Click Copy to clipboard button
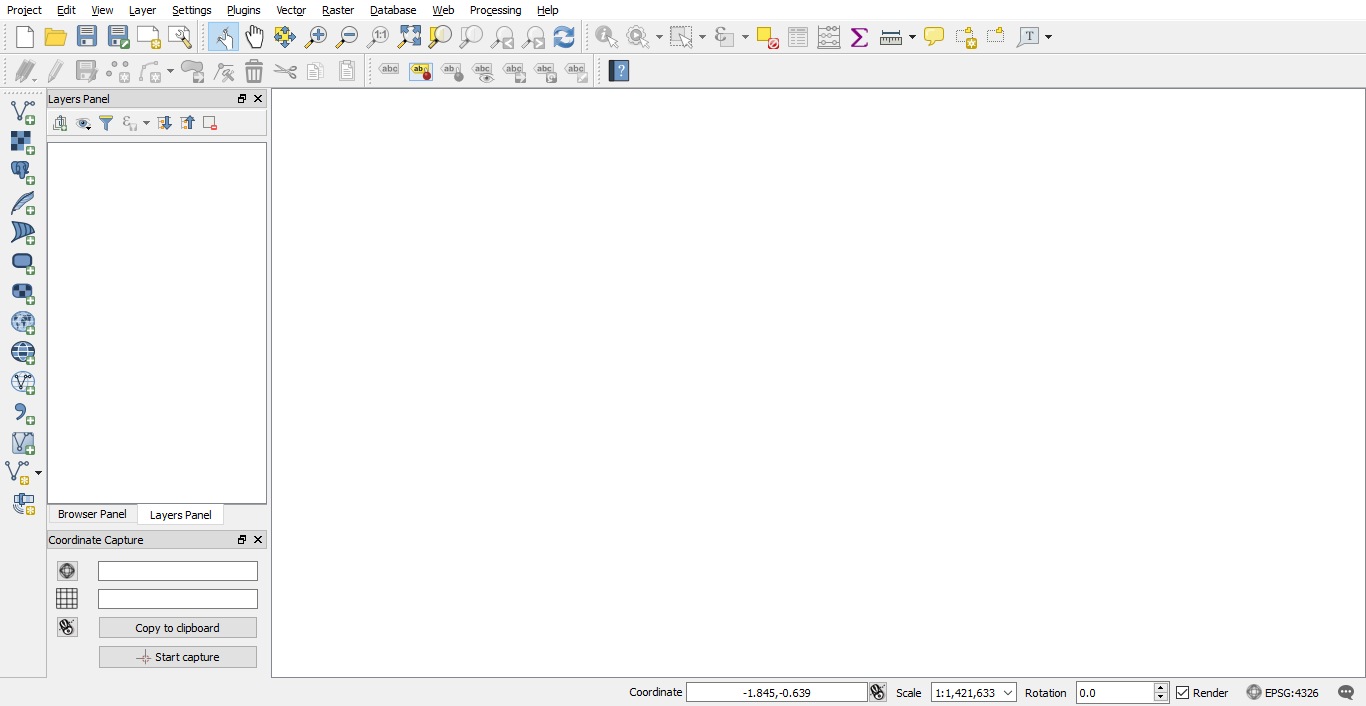Screen dimensions: 1366x706 (x=178, y=628)
